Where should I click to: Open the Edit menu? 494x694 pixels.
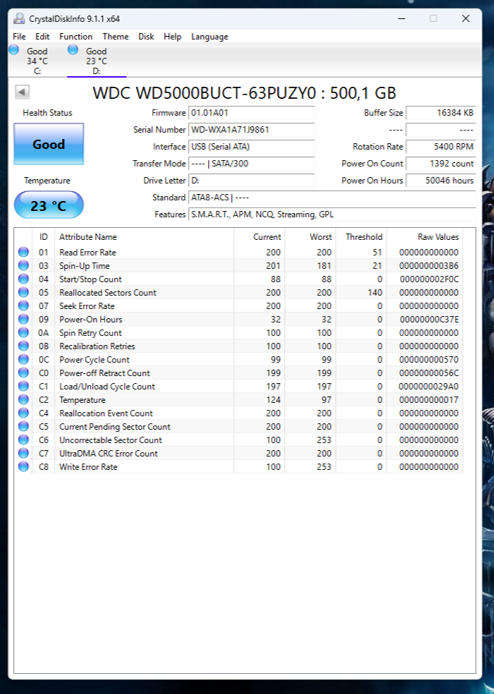tap(42, 37)
